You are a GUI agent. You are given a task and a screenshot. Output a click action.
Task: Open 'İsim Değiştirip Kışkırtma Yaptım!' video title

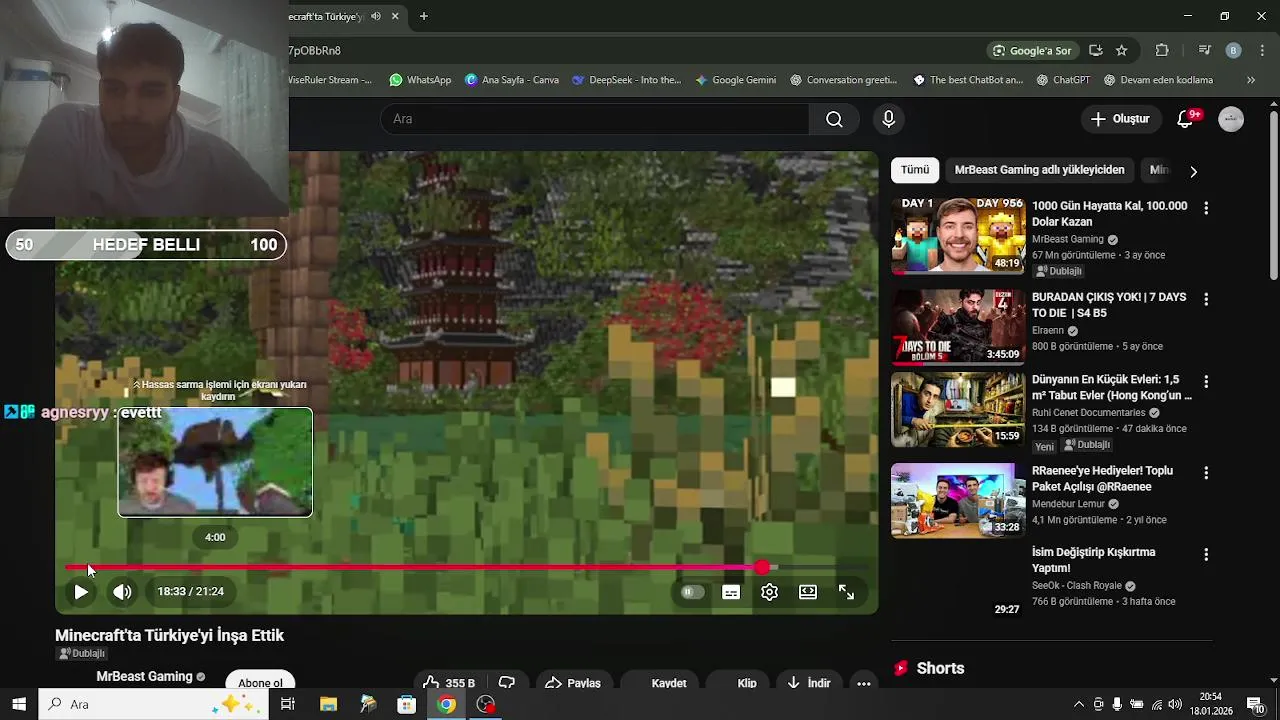click(x=1093, y=560)
